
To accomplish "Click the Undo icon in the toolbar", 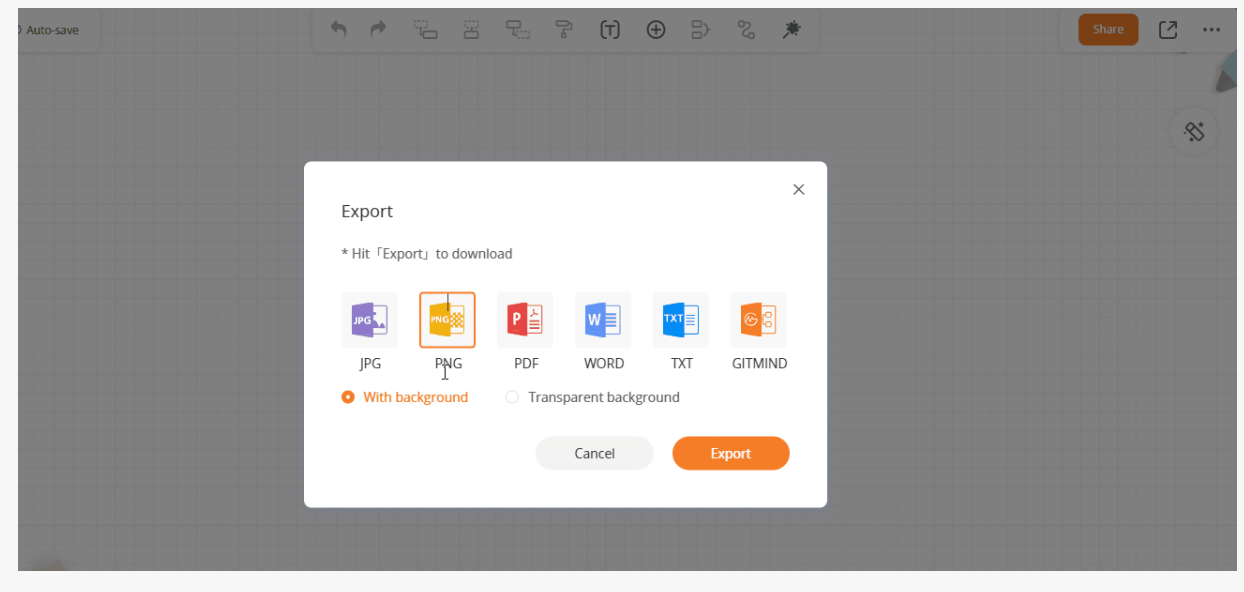I will click(338, 29).
